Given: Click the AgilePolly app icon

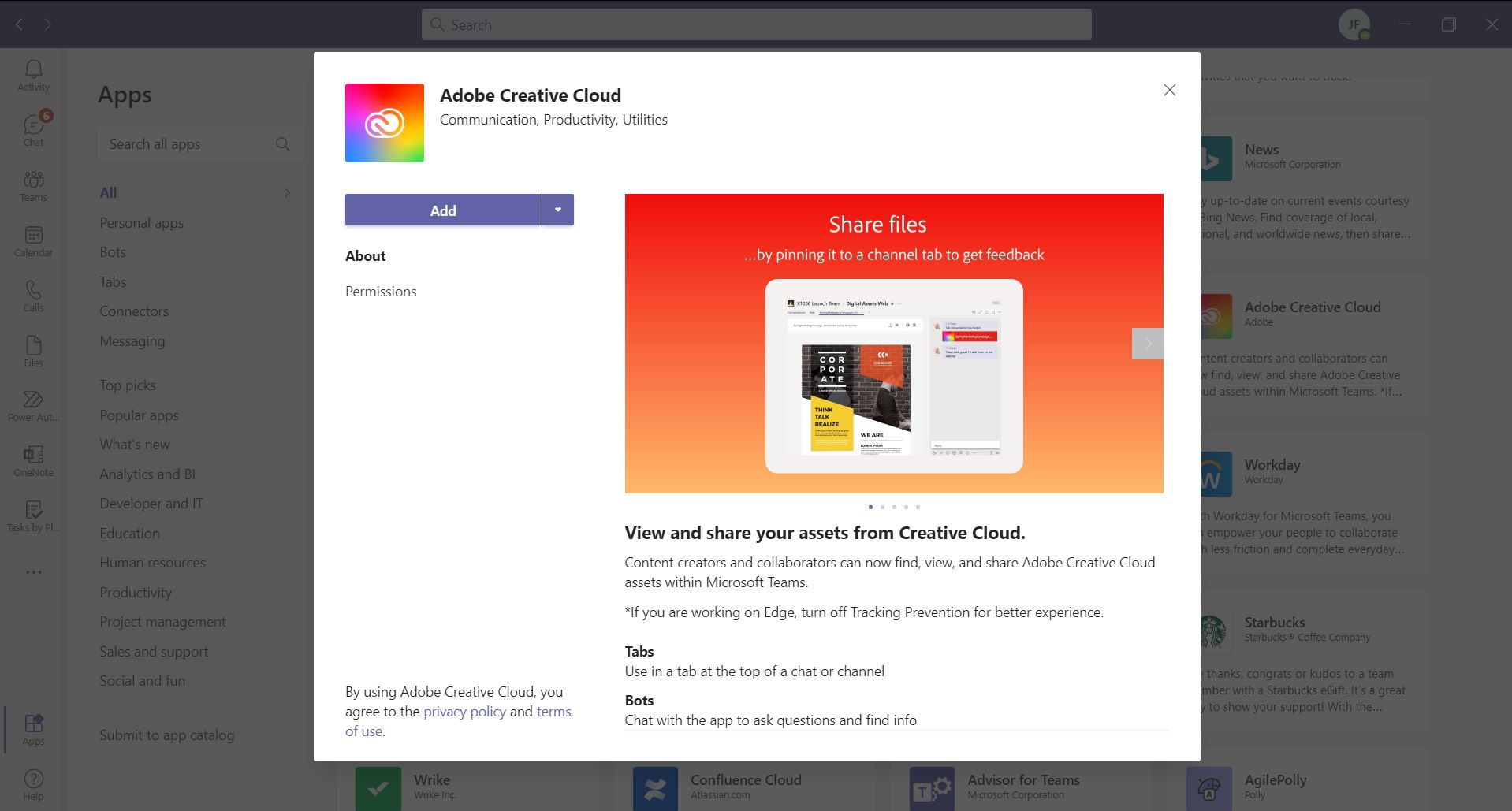Looking at the screenshot, I should [x=1208, y=788].
